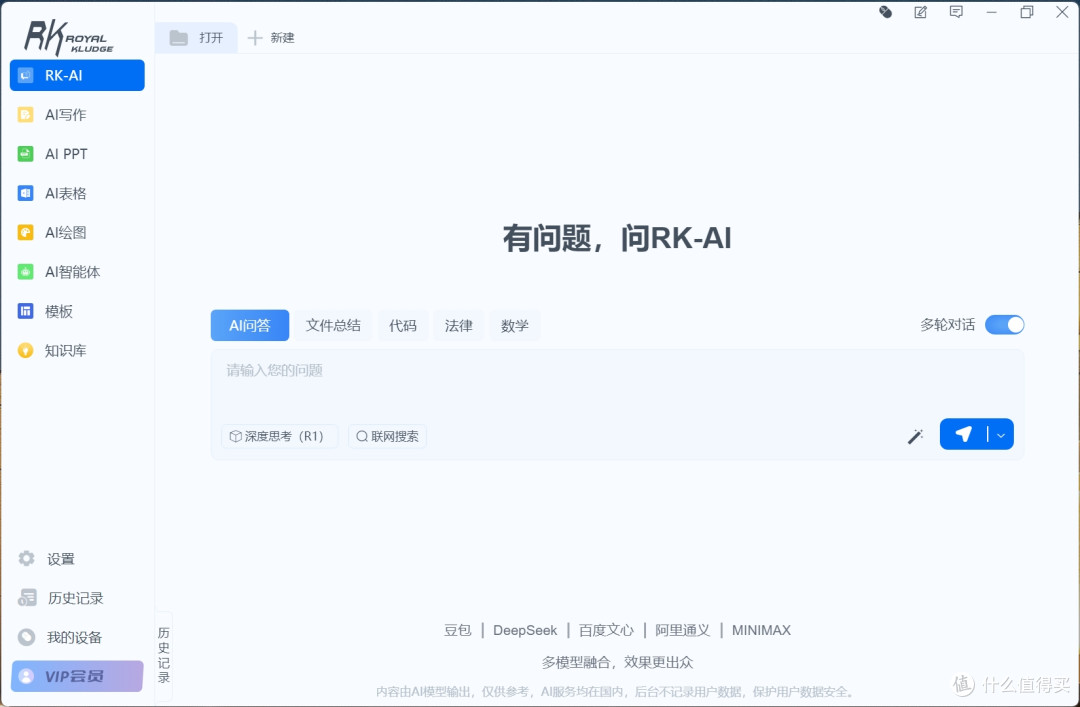
Task: Click the feedback message icon in the title bar
Action: click(x=956, y=12)
